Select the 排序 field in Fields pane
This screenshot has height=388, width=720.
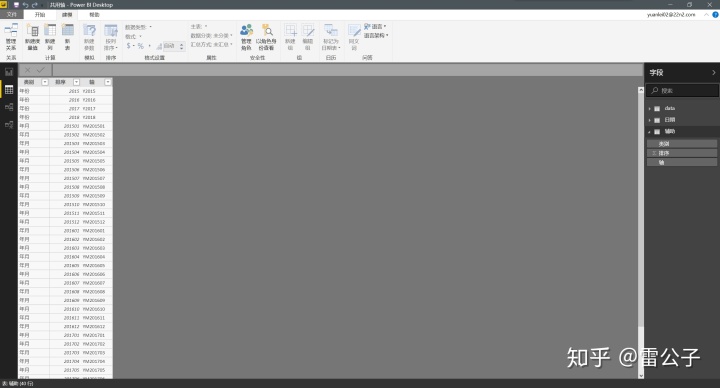pos(682,153)
